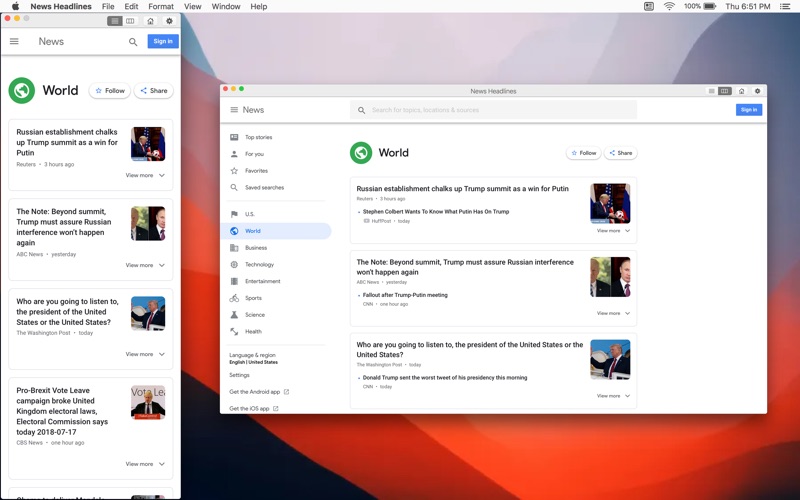Expand View more on Who are you going card, main window

click(613, 396)
